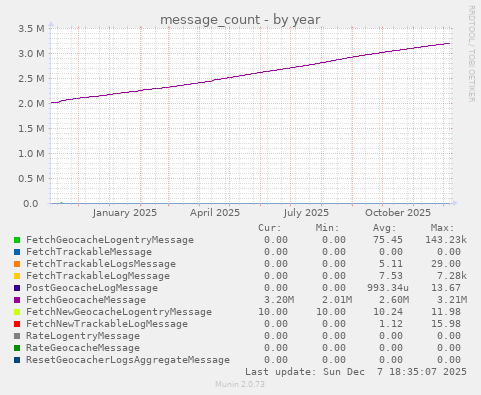Click the 13.67 max value
This screenshot has height=395, width=481.
click(446, 288)
